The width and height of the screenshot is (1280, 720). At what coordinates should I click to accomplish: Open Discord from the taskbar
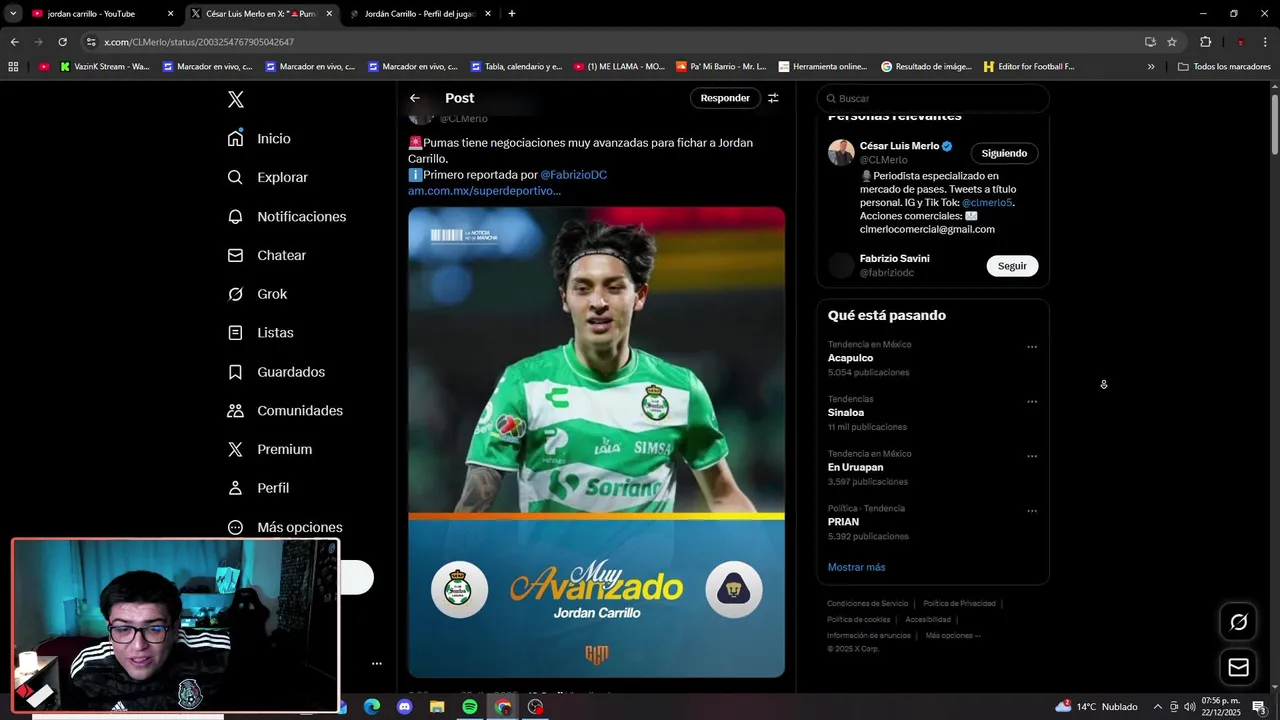(x=404, y=707)
